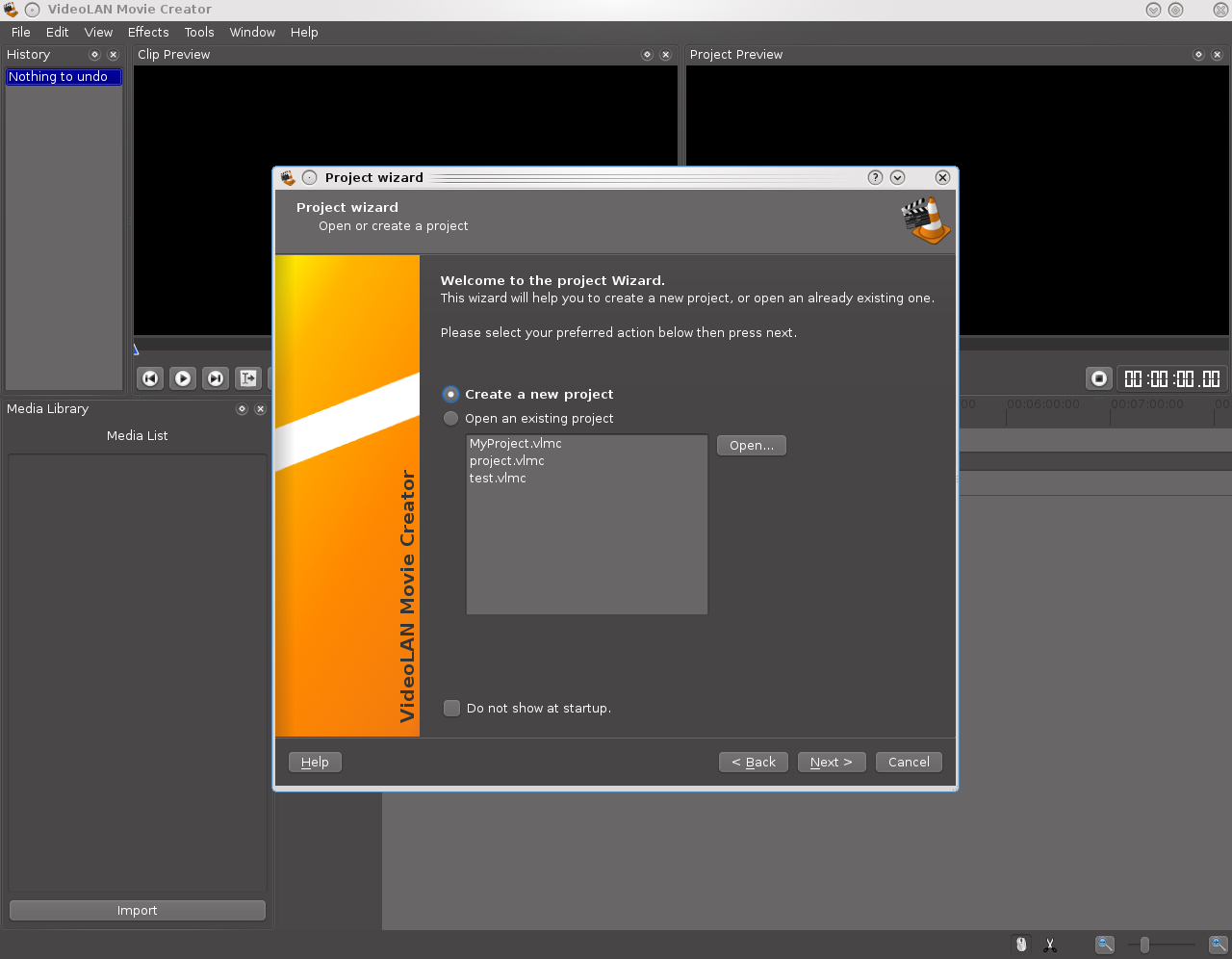1232x959 pixels.
Task: Shade the Project wizard dialog via titlebar arrow
Action: [x=897, y=177]
